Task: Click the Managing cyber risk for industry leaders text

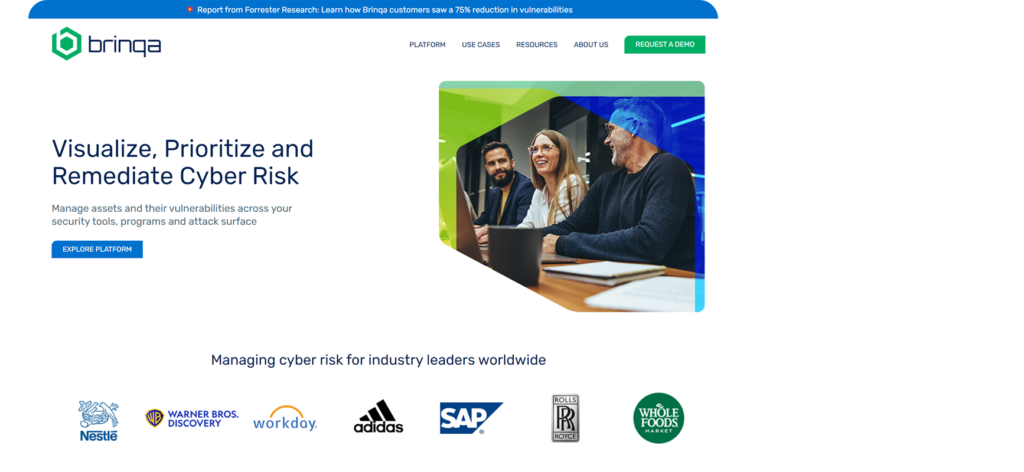Action: tap(378, 360)
